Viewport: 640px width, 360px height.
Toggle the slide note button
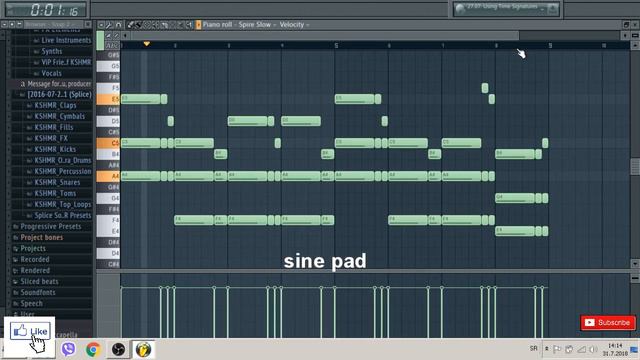coord(109,36)
